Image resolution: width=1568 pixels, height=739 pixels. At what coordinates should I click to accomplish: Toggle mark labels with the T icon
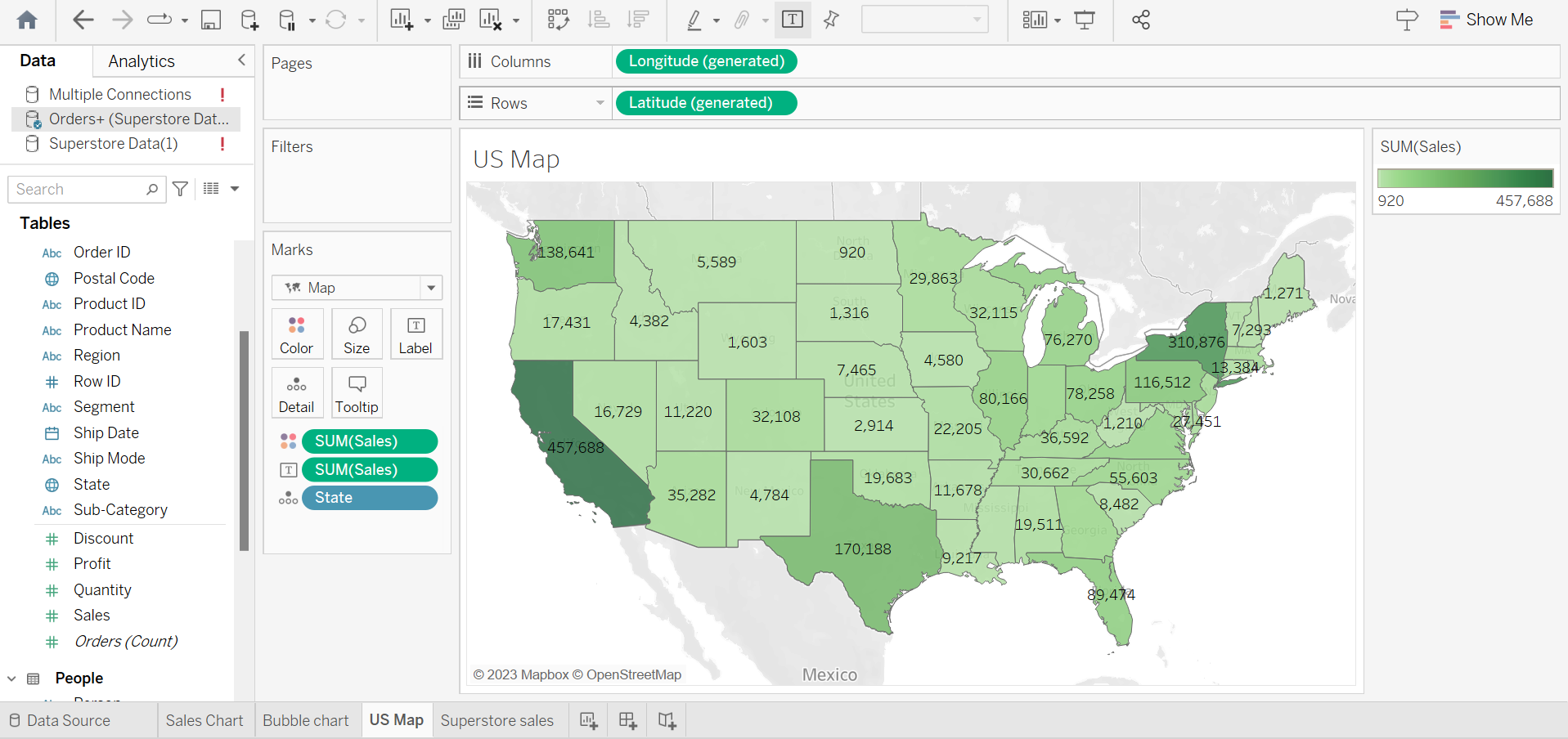tap(792, 19)
